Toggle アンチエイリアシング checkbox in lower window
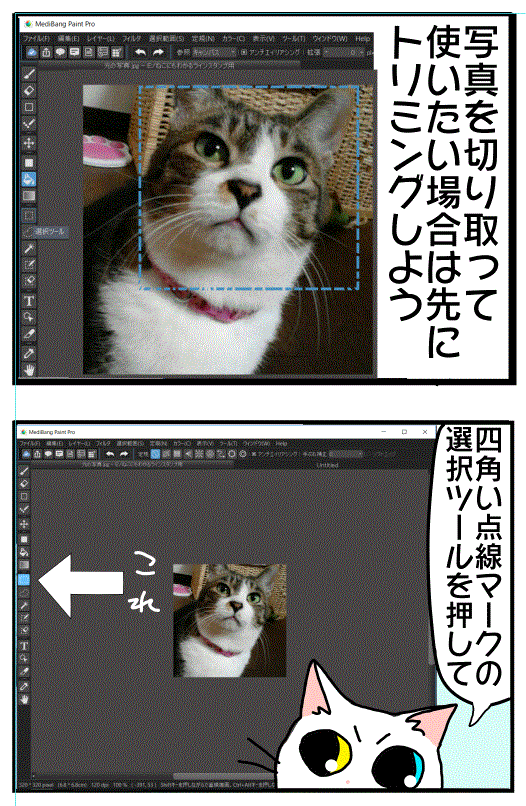Screen dimensions: 526x806 point(253,454)
